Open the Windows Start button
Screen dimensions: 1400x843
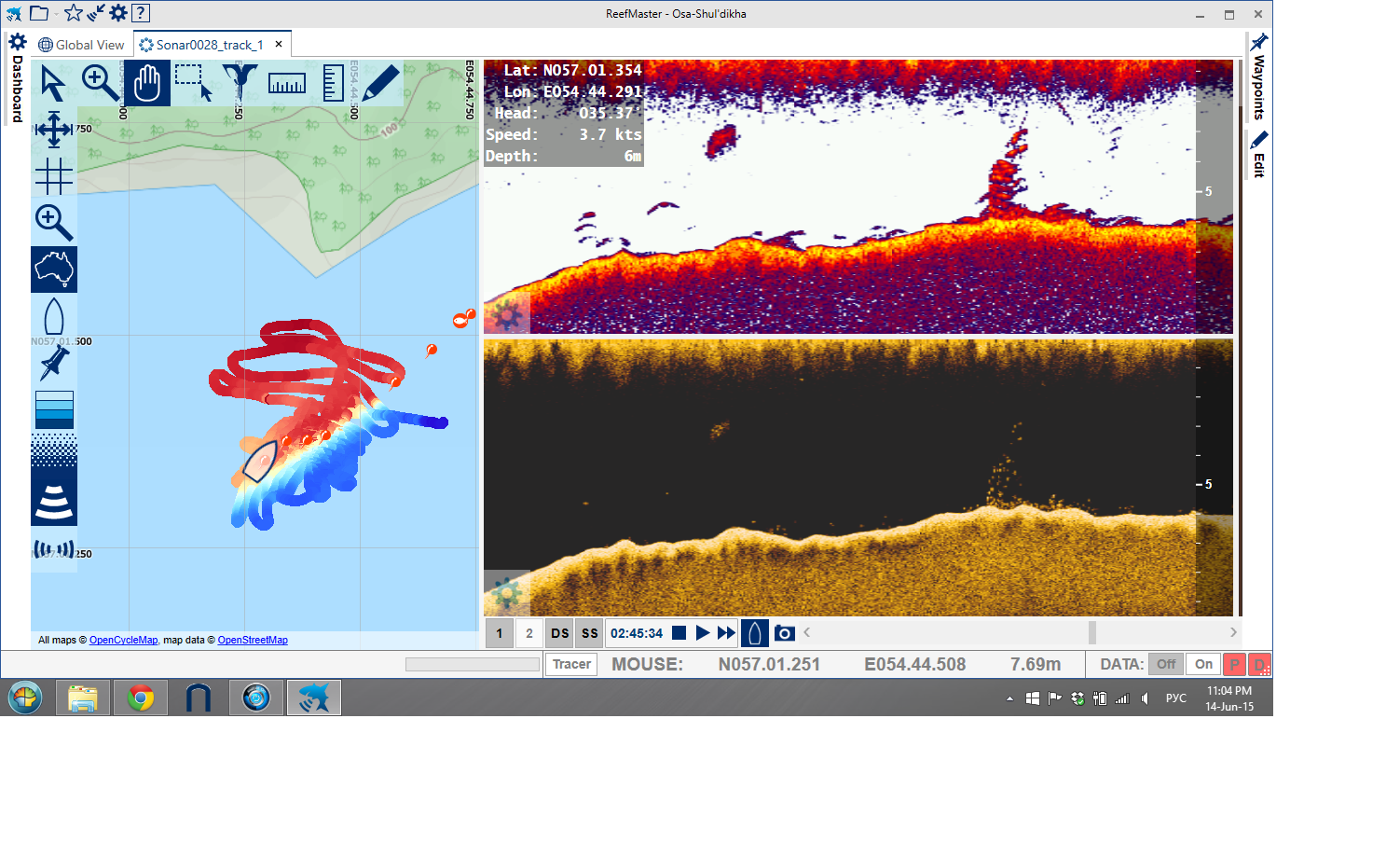(25, 698)
